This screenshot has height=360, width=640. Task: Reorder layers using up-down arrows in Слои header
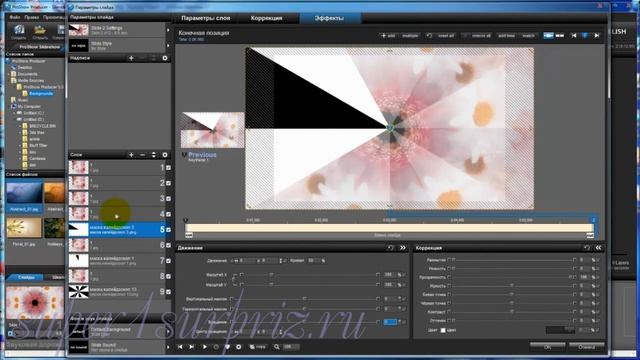click(153, 155)
